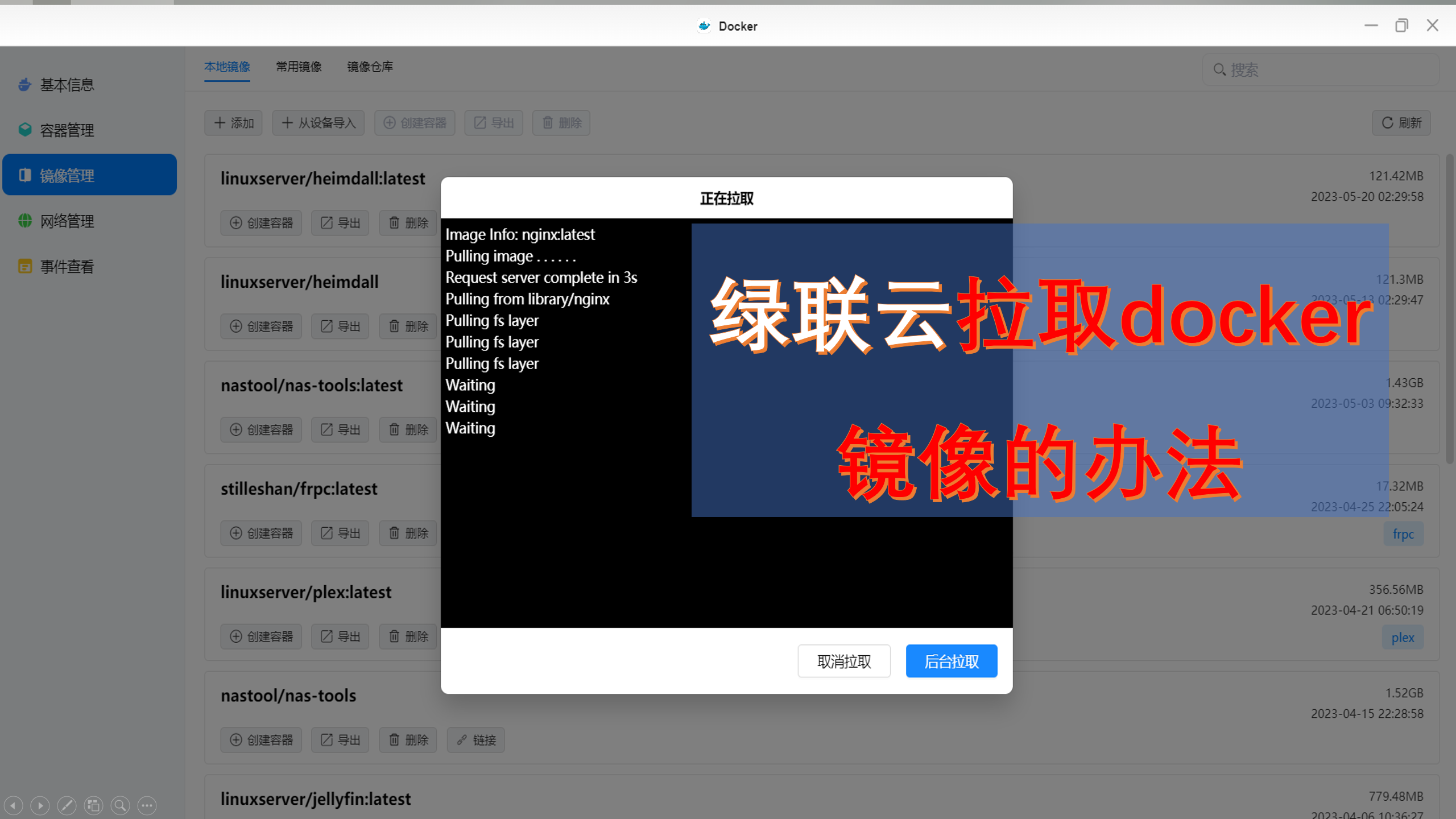
Task: Delete the untagged linuxserver/heimdall image
Action: pyautogui.click(x=408, y=326)
